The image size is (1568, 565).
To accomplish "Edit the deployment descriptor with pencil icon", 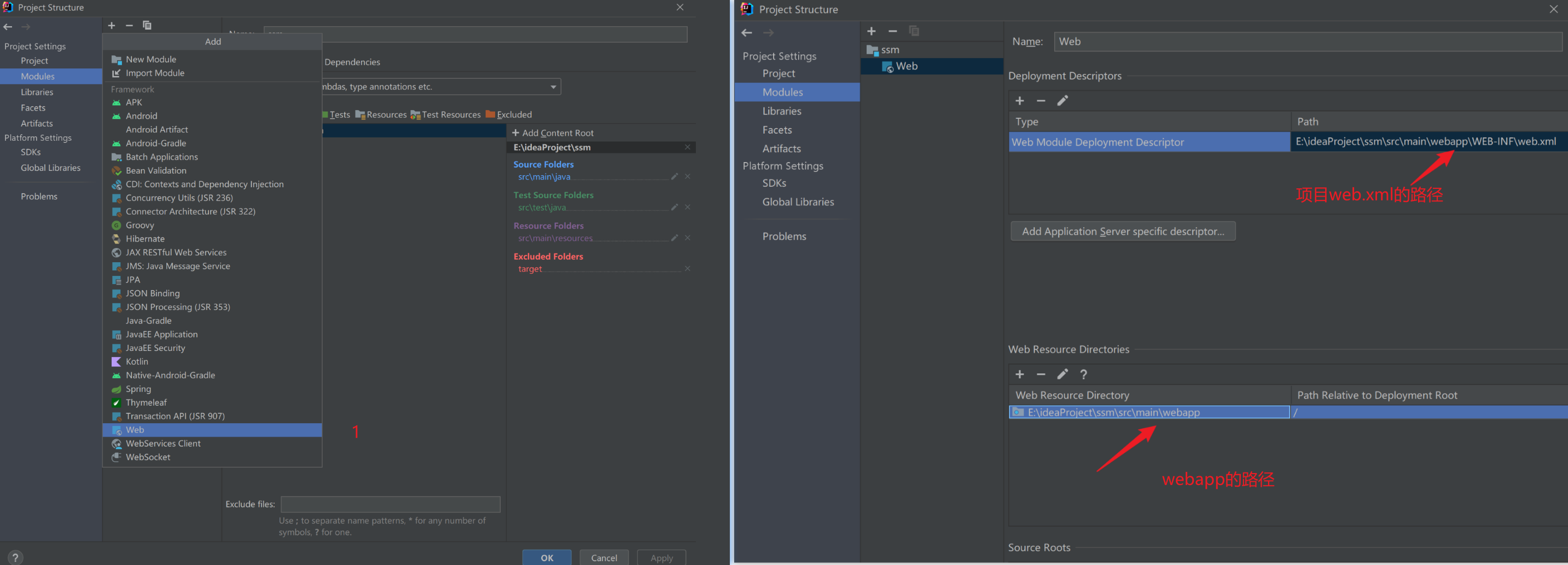I will pos(1062,101).
